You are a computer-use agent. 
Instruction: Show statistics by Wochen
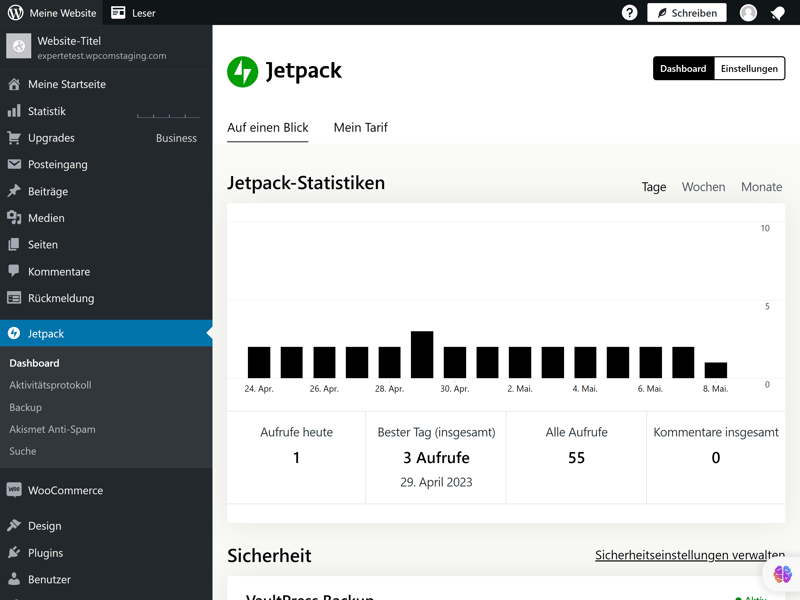[x=703, y=187]
